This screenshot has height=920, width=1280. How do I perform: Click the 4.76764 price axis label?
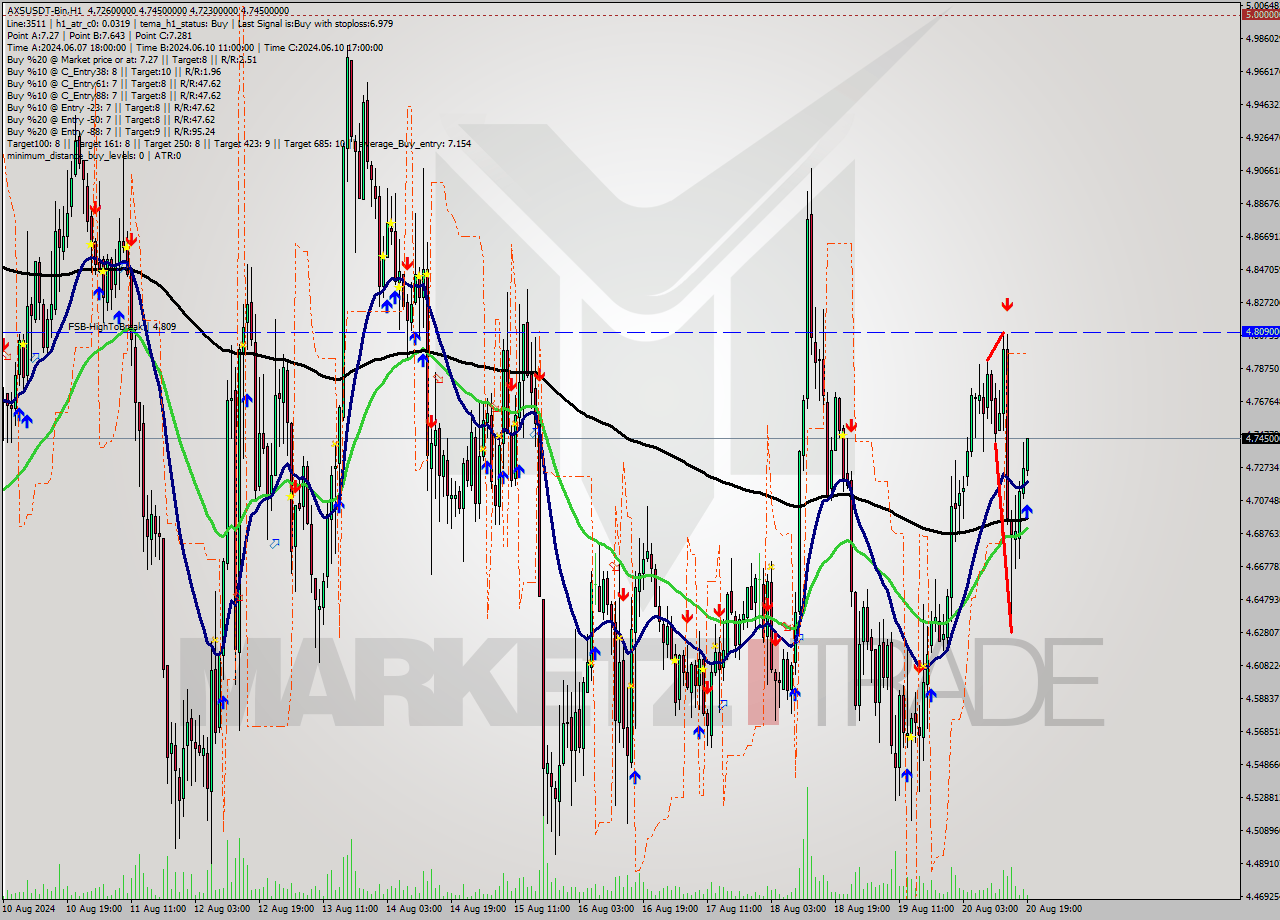pyautogui.click(x=1262, y=401)
